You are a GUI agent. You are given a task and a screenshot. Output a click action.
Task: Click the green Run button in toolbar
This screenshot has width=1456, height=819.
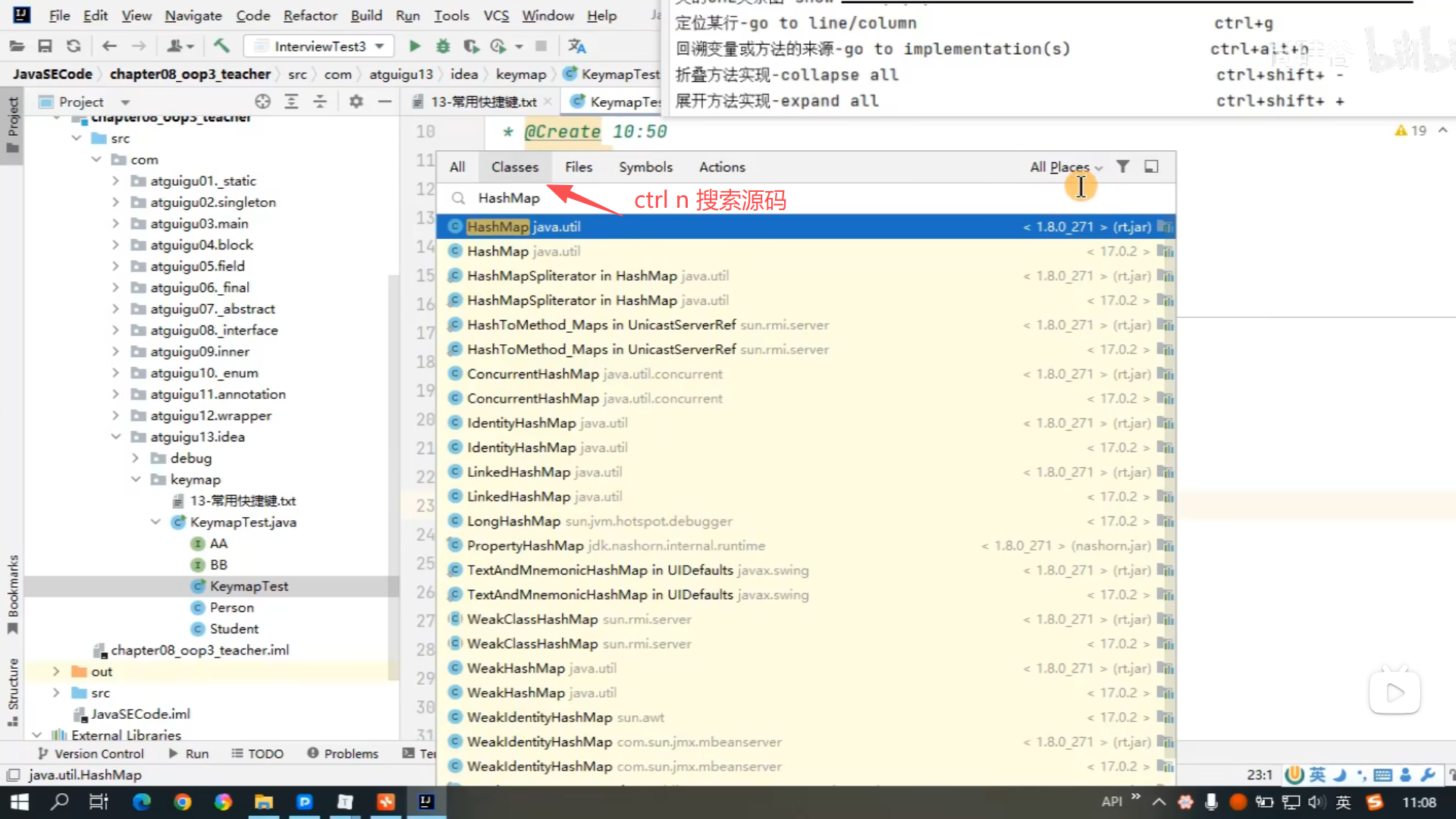[x=414, y=46]
